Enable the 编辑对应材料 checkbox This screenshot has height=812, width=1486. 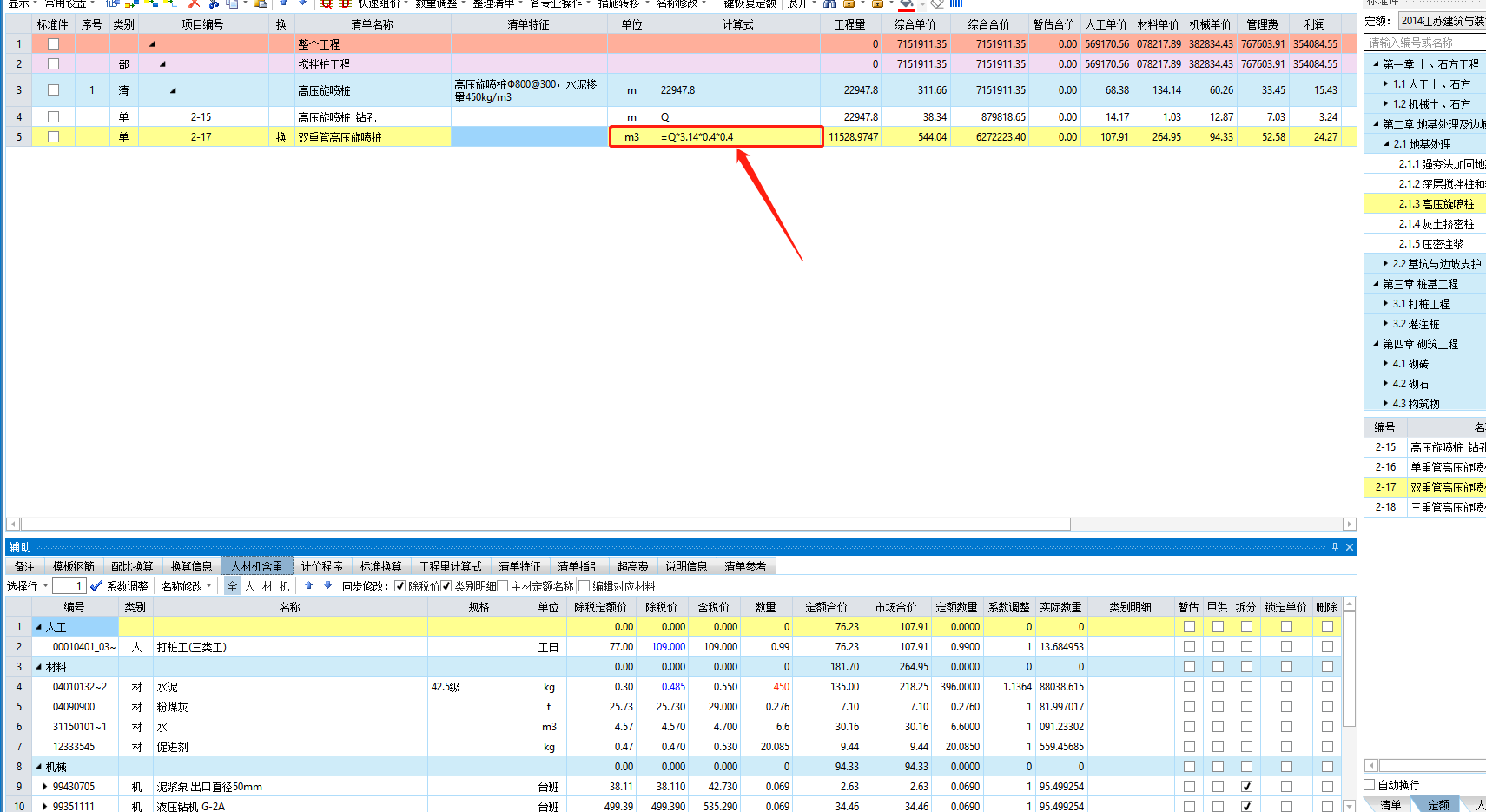click(x=584, y=586)
